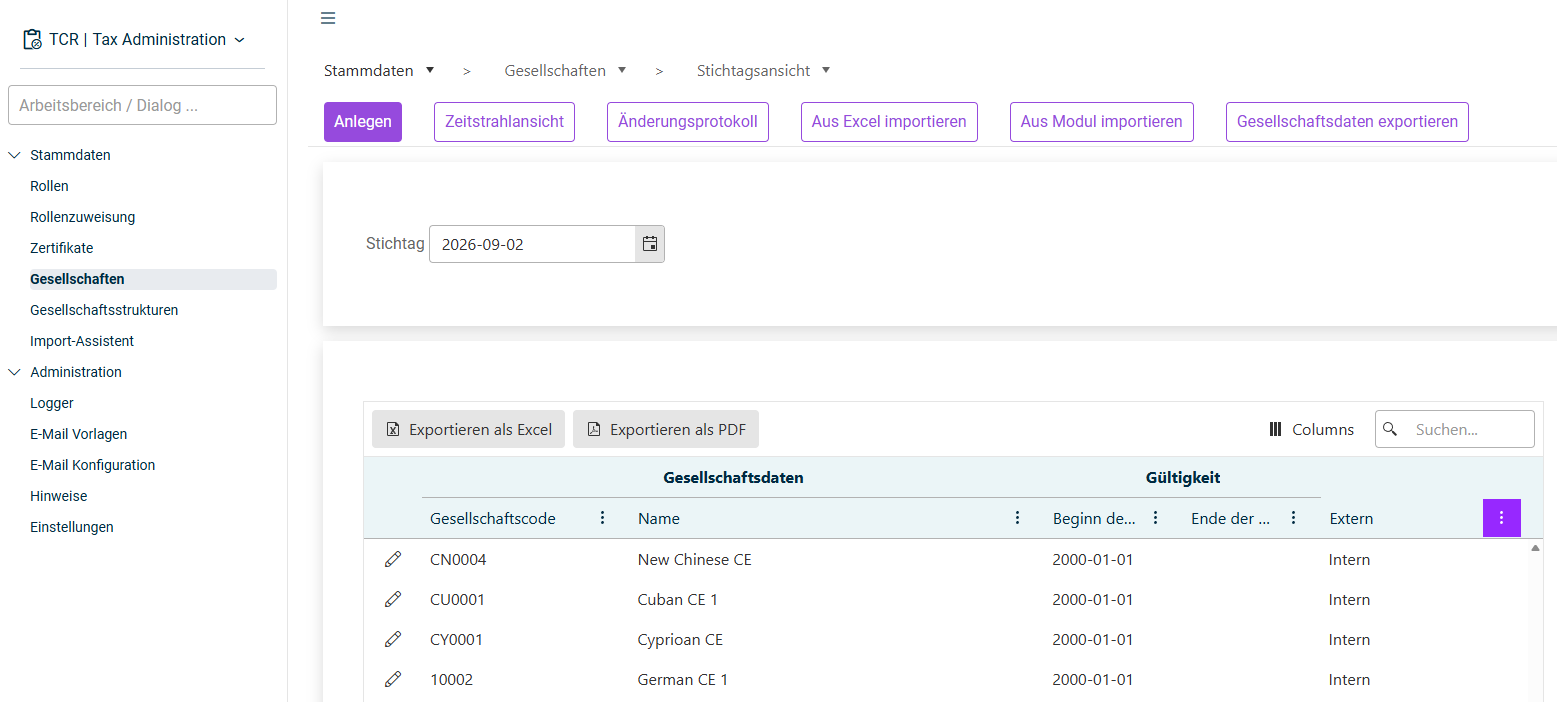
Task: Open Einstellungen in the sidebar
Action: [72, 527]
